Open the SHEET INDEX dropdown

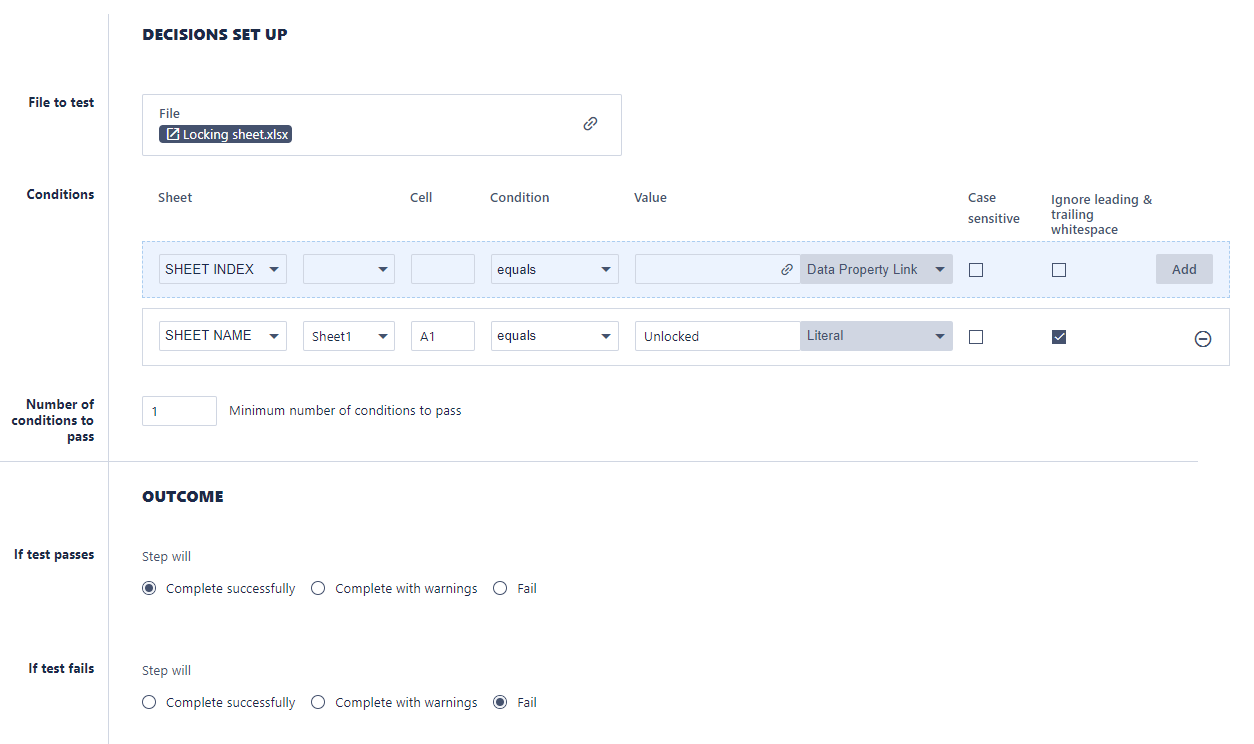[x=222, y=269]
